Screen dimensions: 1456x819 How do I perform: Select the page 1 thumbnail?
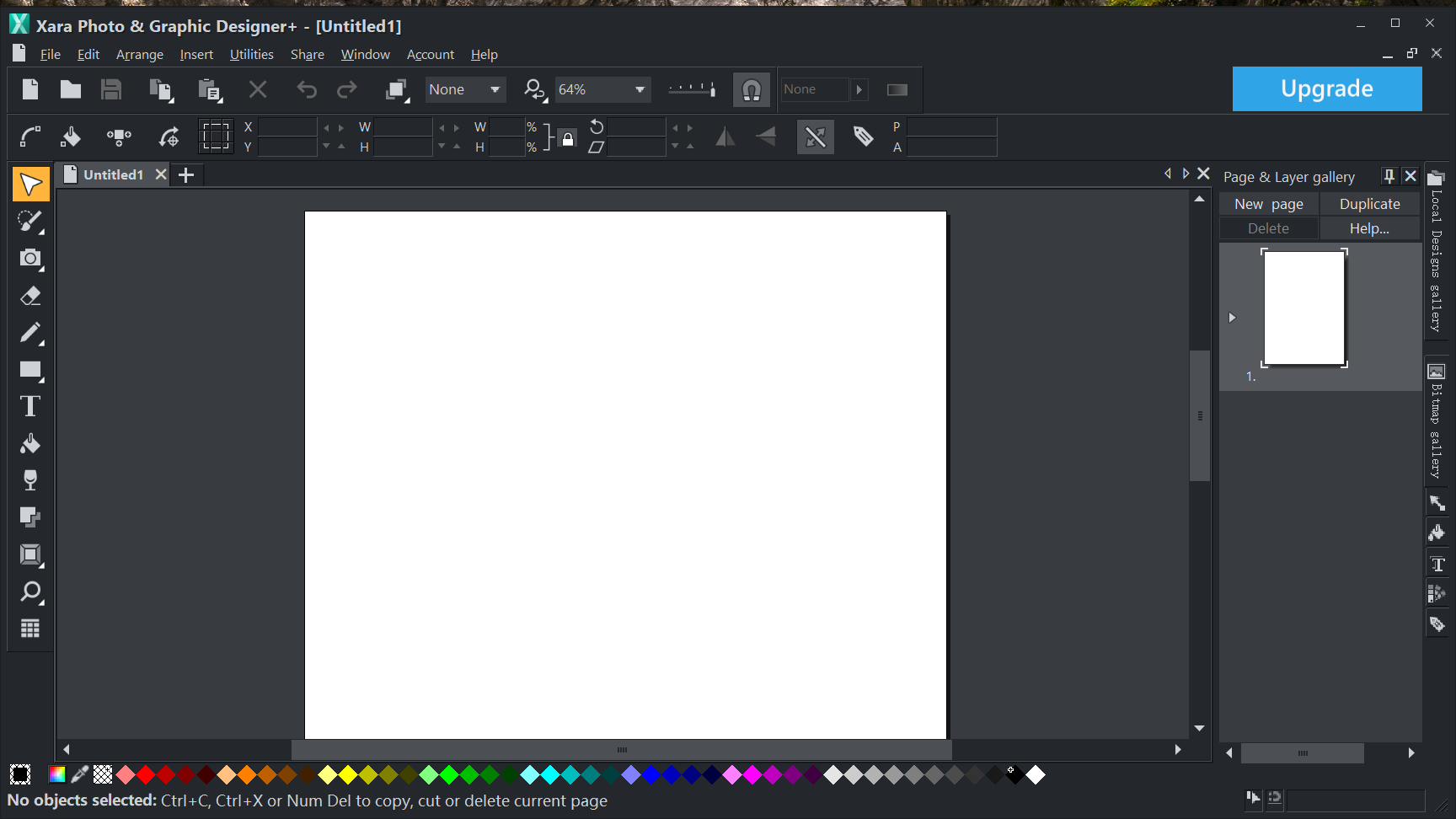1304,308
